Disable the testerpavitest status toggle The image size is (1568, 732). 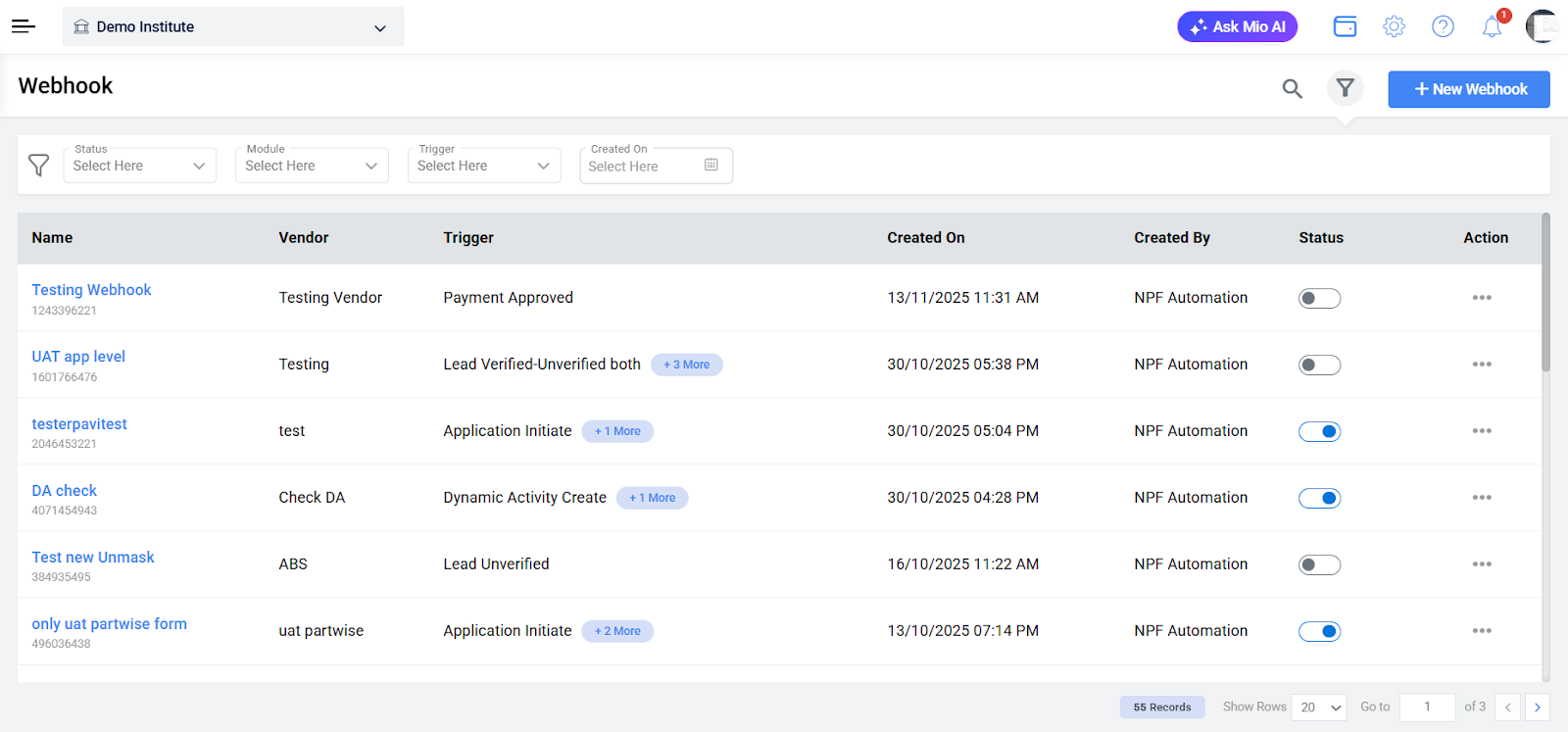[x=1319, y=431]
